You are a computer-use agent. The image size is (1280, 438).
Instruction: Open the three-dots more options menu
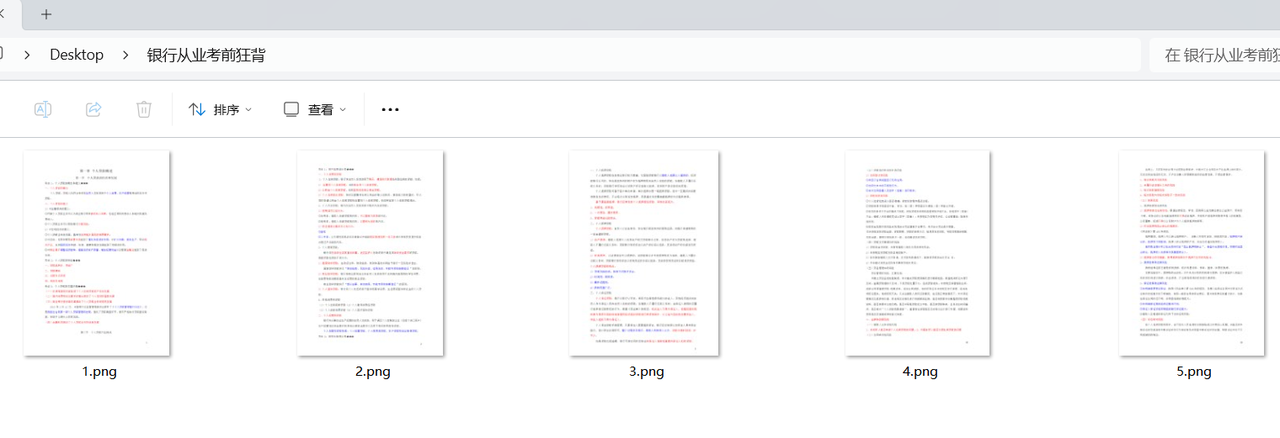[x=390, y=109]
